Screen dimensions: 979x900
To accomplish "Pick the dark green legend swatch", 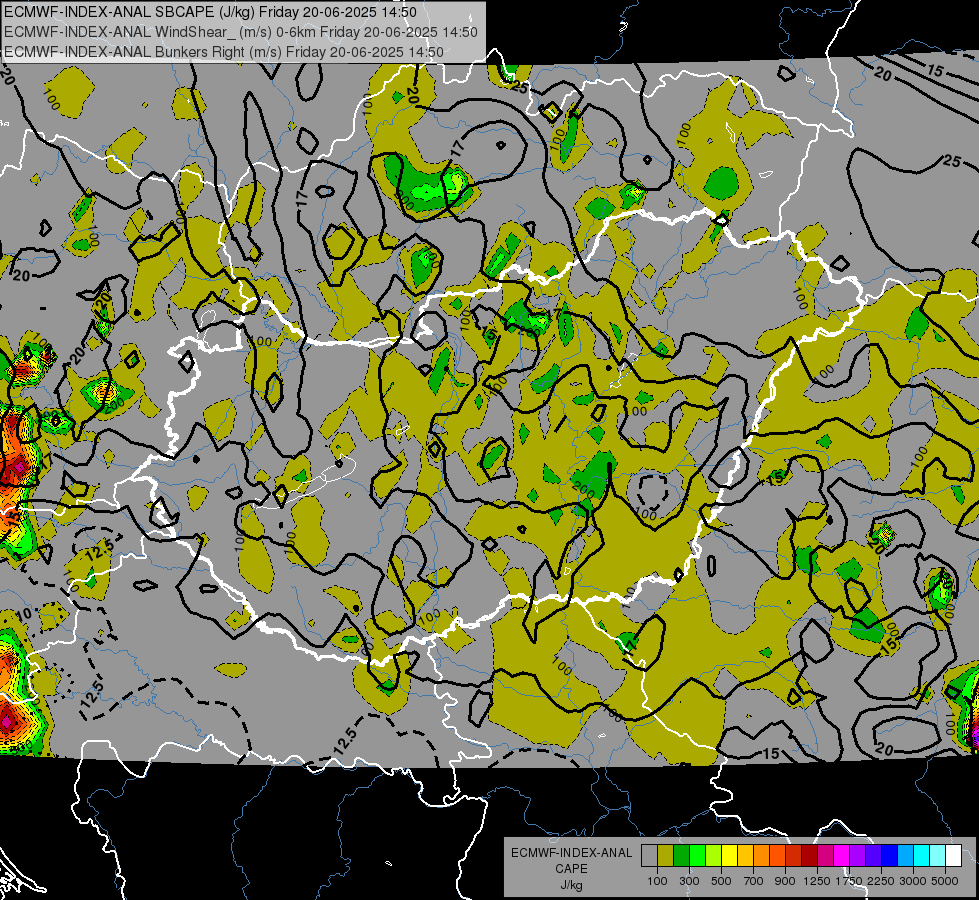I will [681, 856].
